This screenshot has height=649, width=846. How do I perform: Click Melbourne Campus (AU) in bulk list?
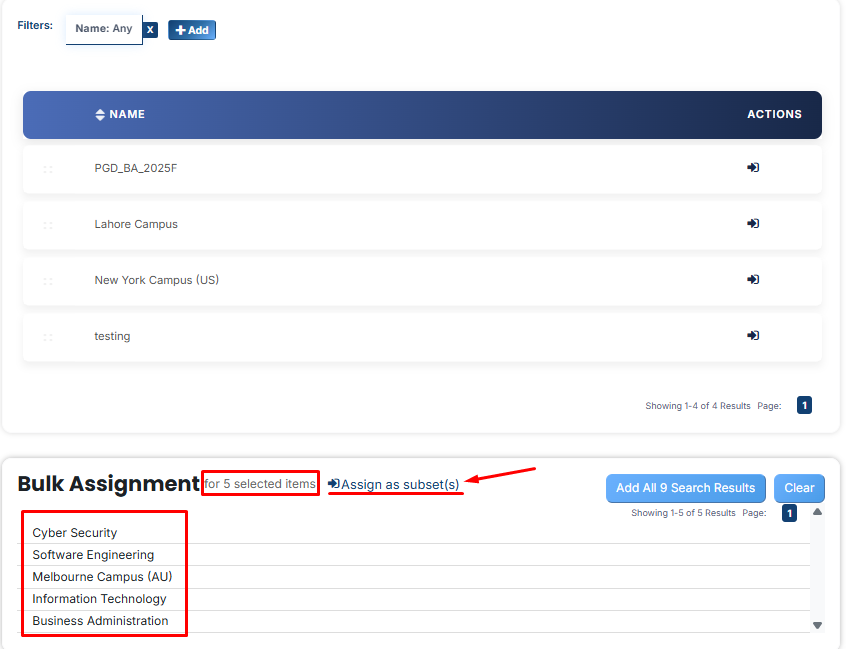[x=102, y=577]
